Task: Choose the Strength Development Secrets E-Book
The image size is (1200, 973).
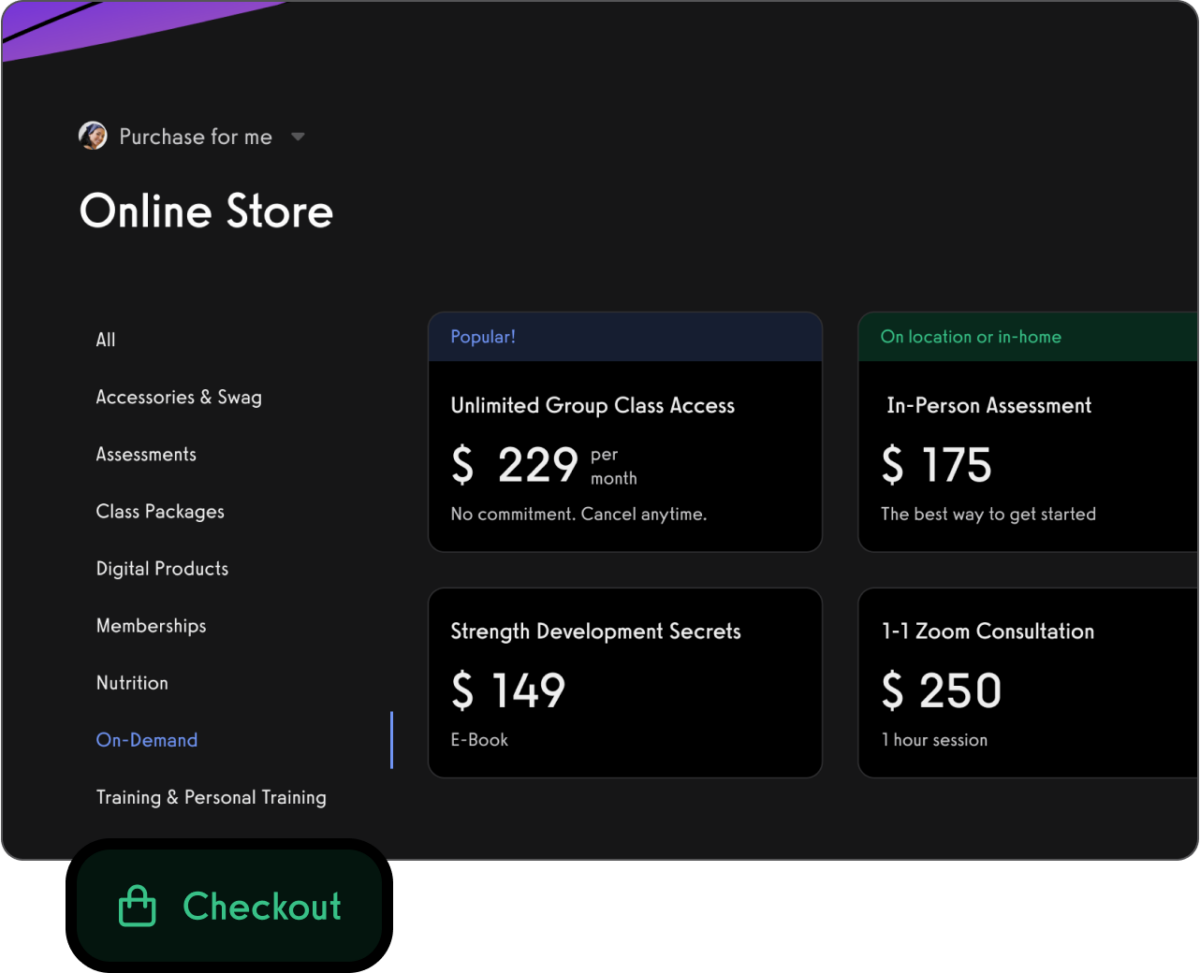Action: [x=625, y=682]
